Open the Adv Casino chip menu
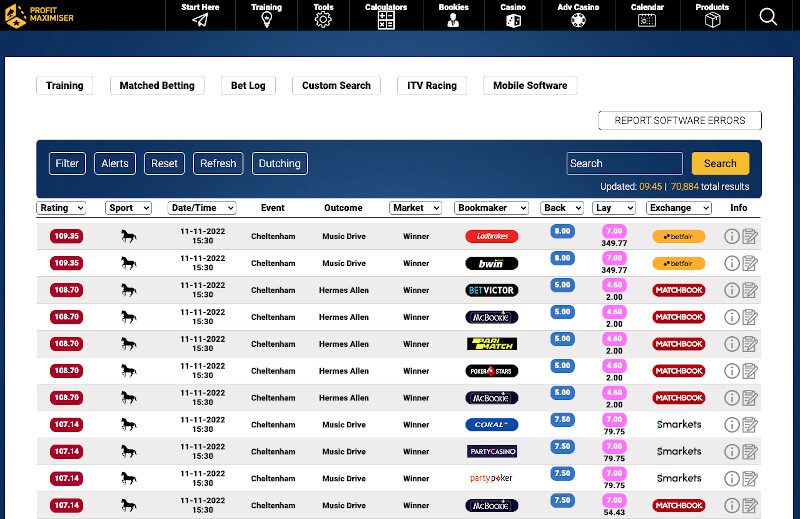Viewport: 800px width, 519px height. tap(578, 15)
